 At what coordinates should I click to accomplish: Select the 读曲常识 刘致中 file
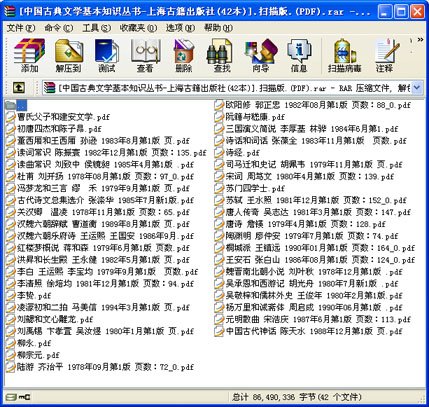click(100, 165)
